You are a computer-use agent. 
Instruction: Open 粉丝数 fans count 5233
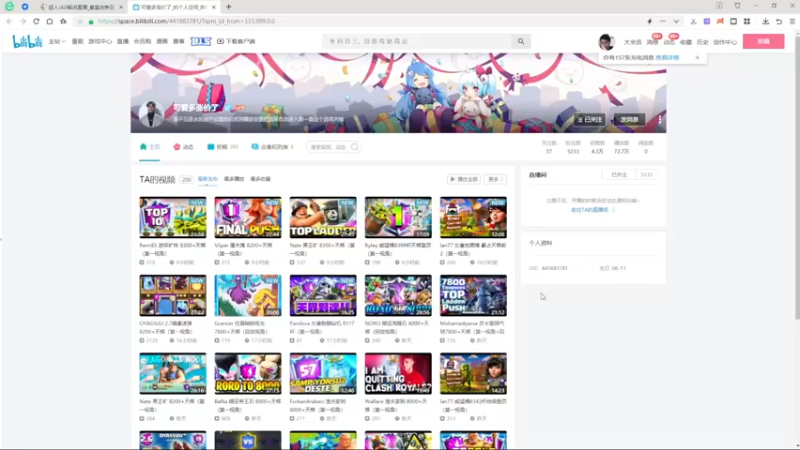point(573,147)
